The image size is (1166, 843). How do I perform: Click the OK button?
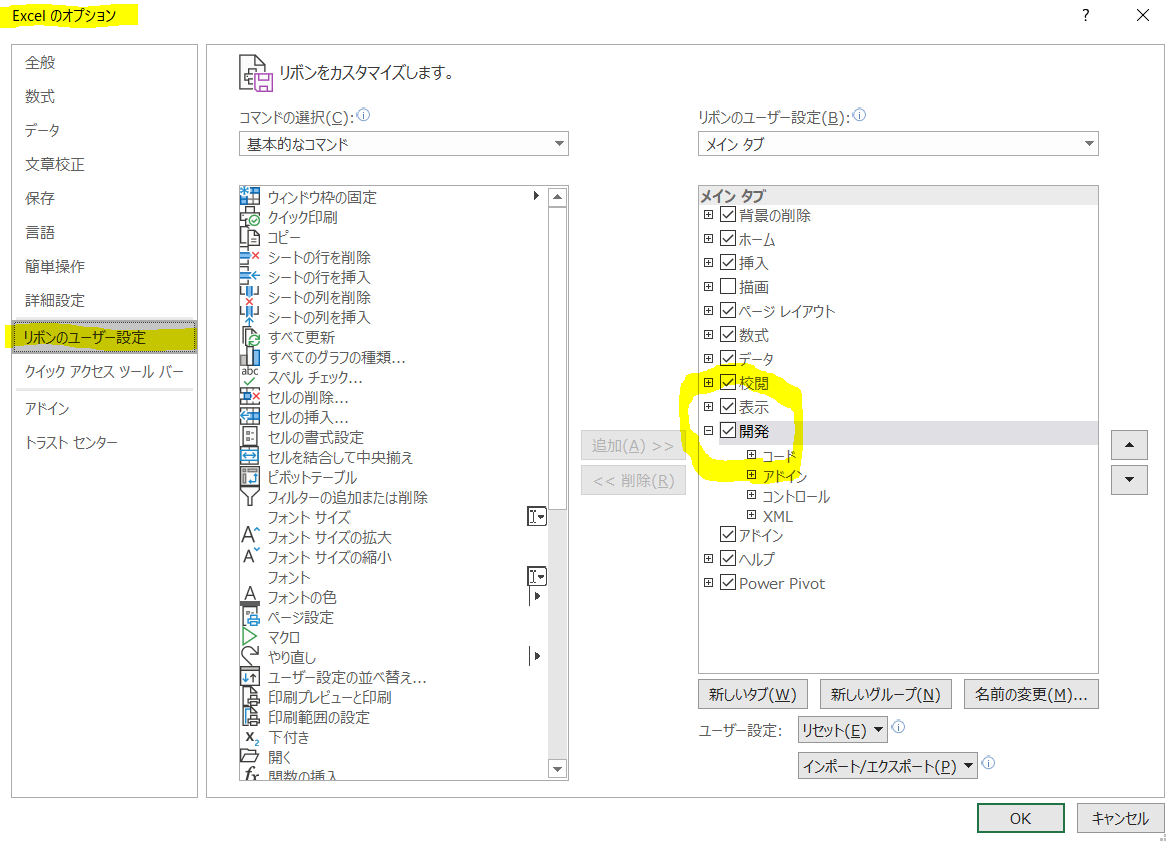(x=1020, y=818)
